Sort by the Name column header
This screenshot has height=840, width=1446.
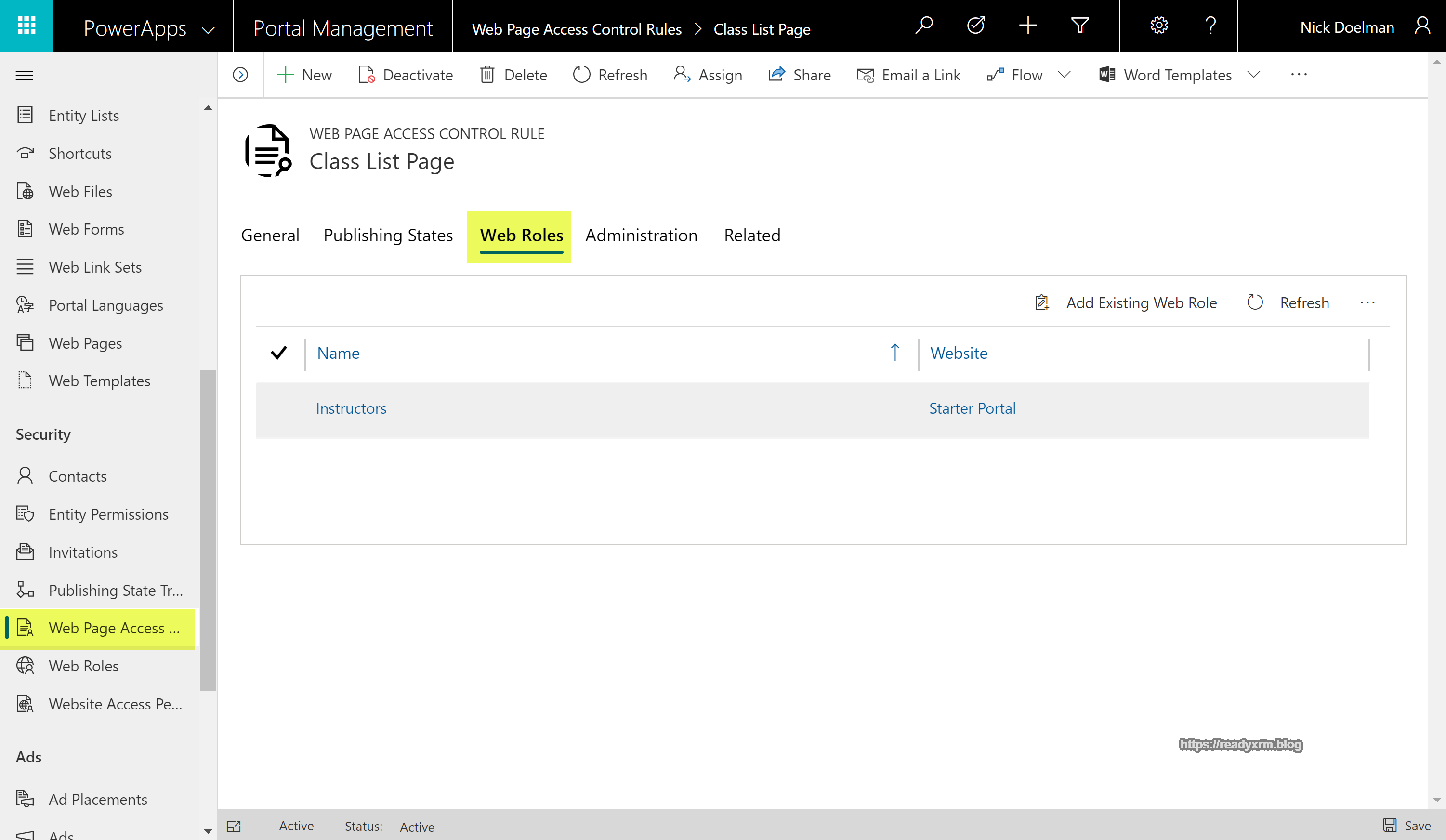click(339, 354)
